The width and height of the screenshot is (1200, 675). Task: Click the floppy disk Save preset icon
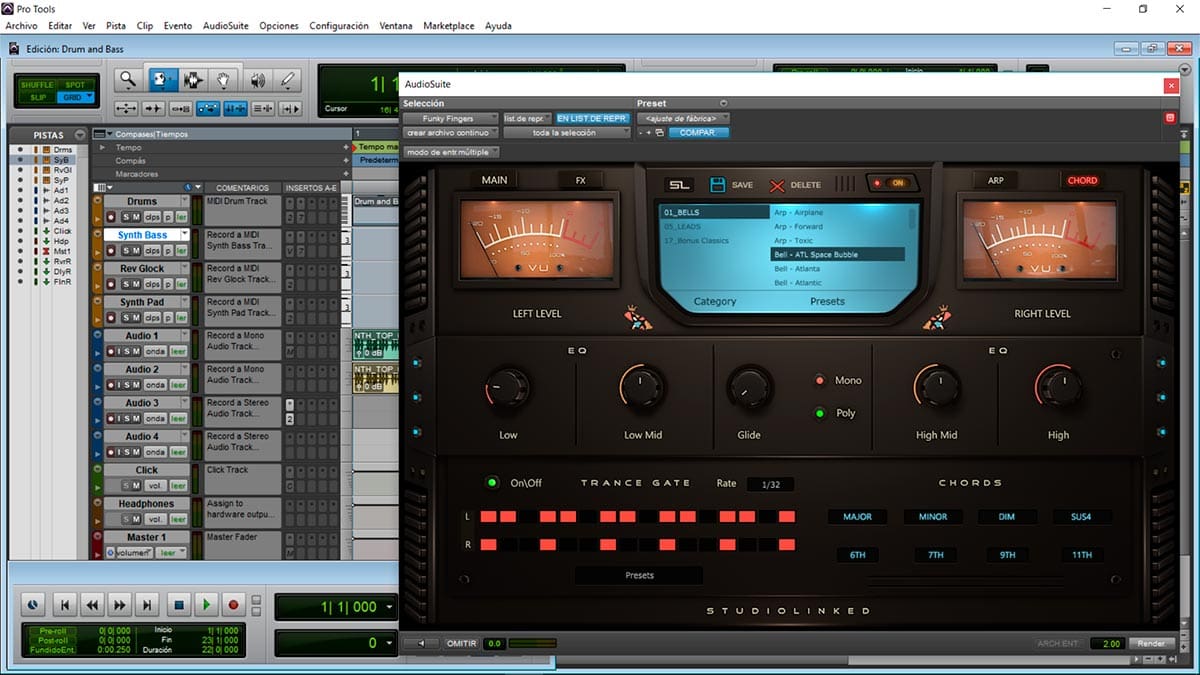(x=717, y=184)
